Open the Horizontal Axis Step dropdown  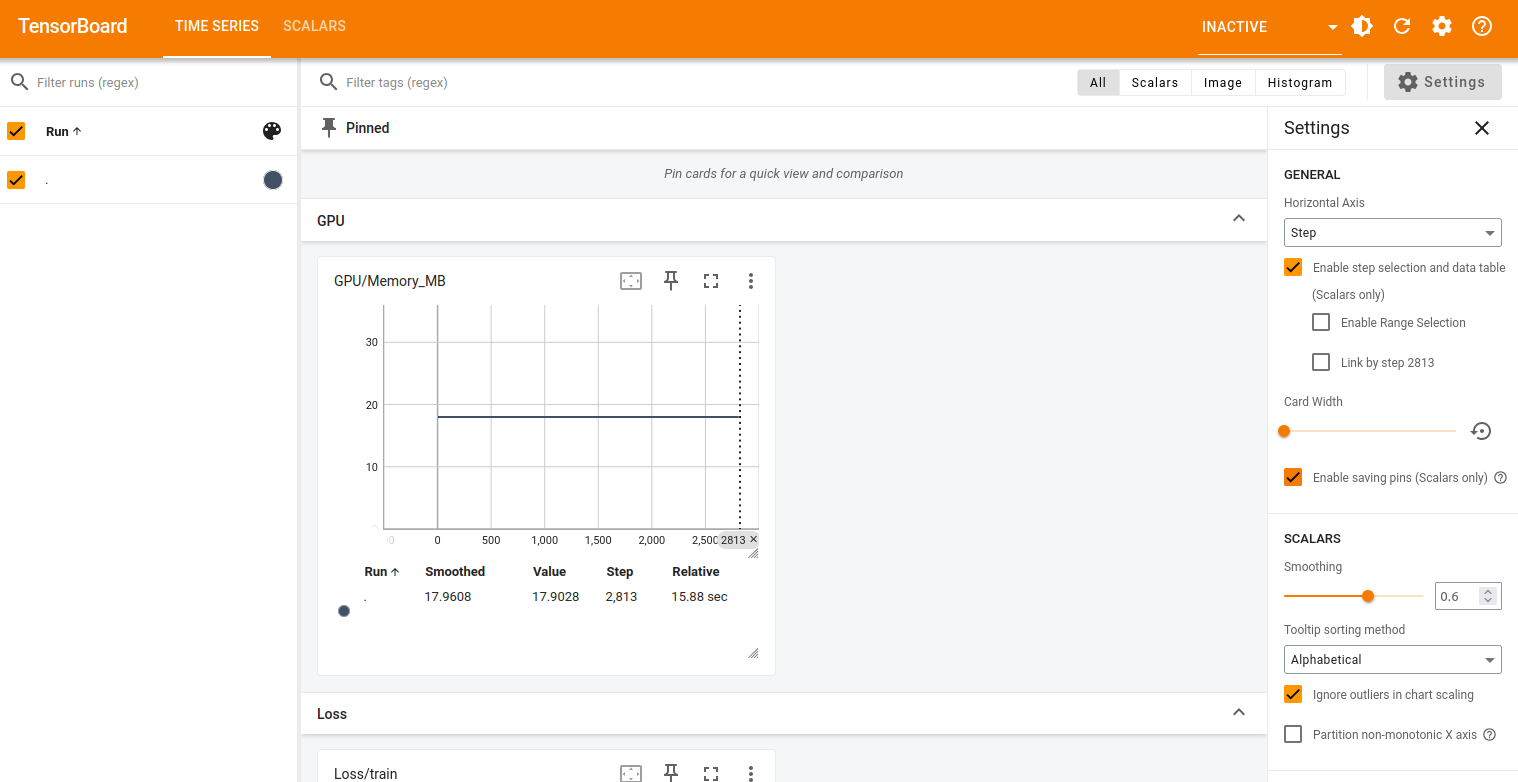pos(1392,233)
